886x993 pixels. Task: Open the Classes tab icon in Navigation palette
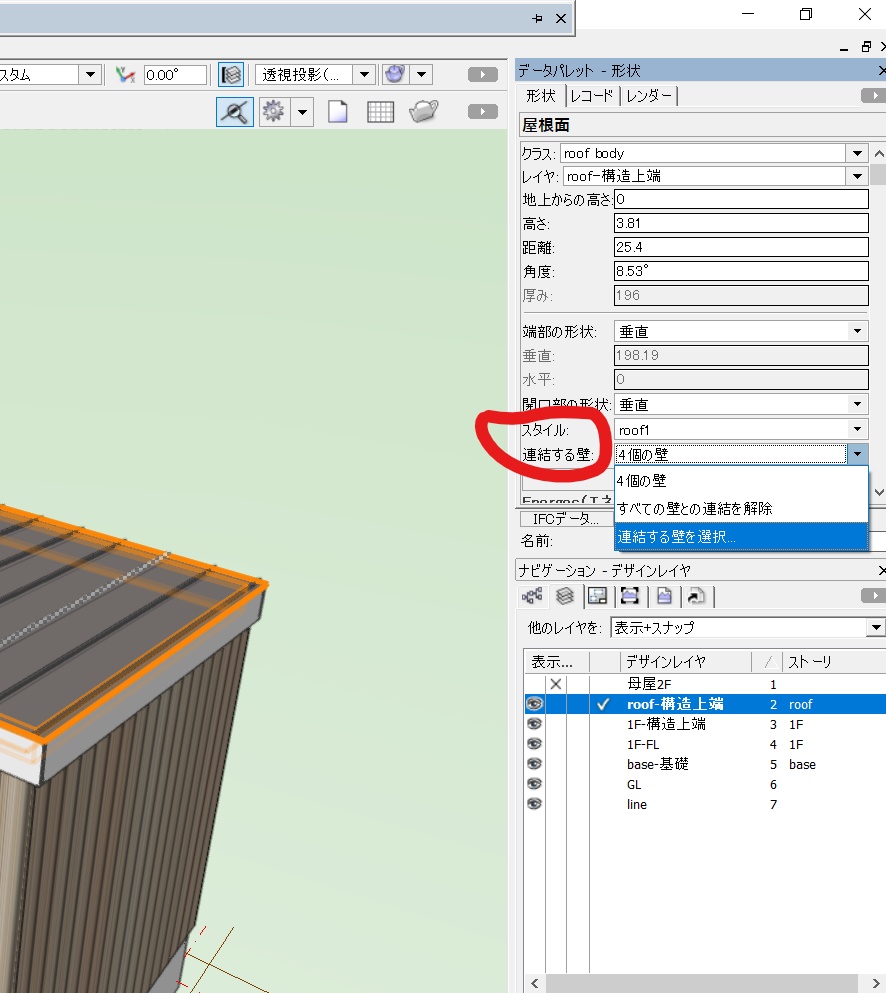pos(532,597)
